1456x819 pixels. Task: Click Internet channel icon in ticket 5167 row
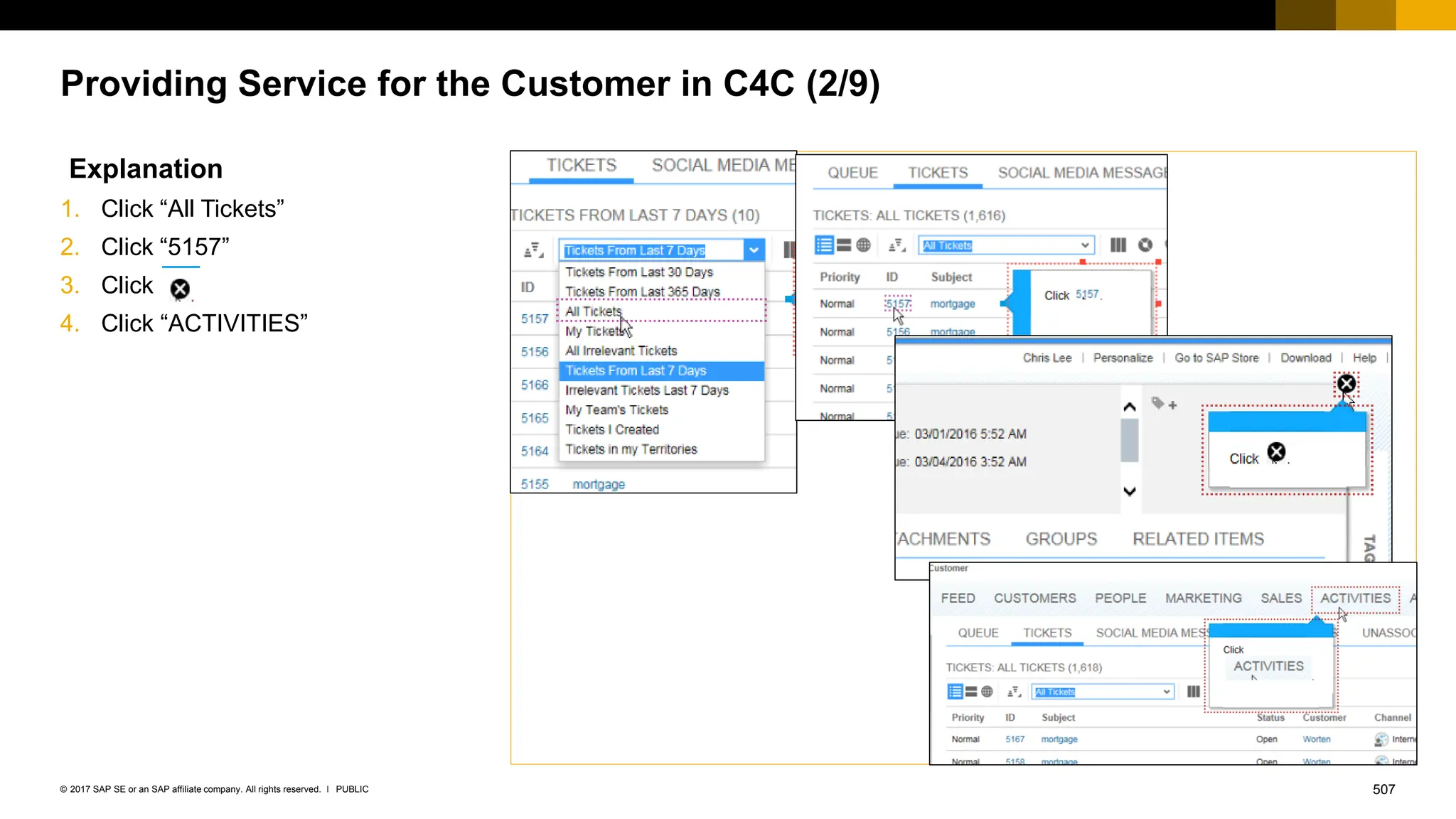(x=1381, y=739)
